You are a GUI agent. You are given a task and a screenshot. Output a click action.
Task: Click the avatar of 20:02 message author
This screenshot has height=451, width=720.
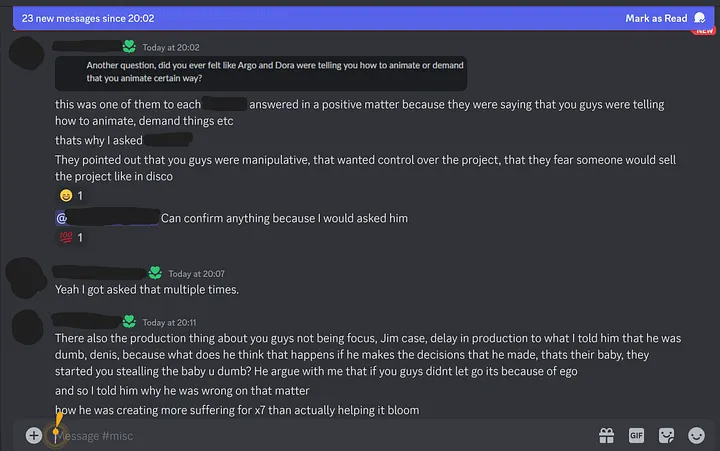(30, 55)
